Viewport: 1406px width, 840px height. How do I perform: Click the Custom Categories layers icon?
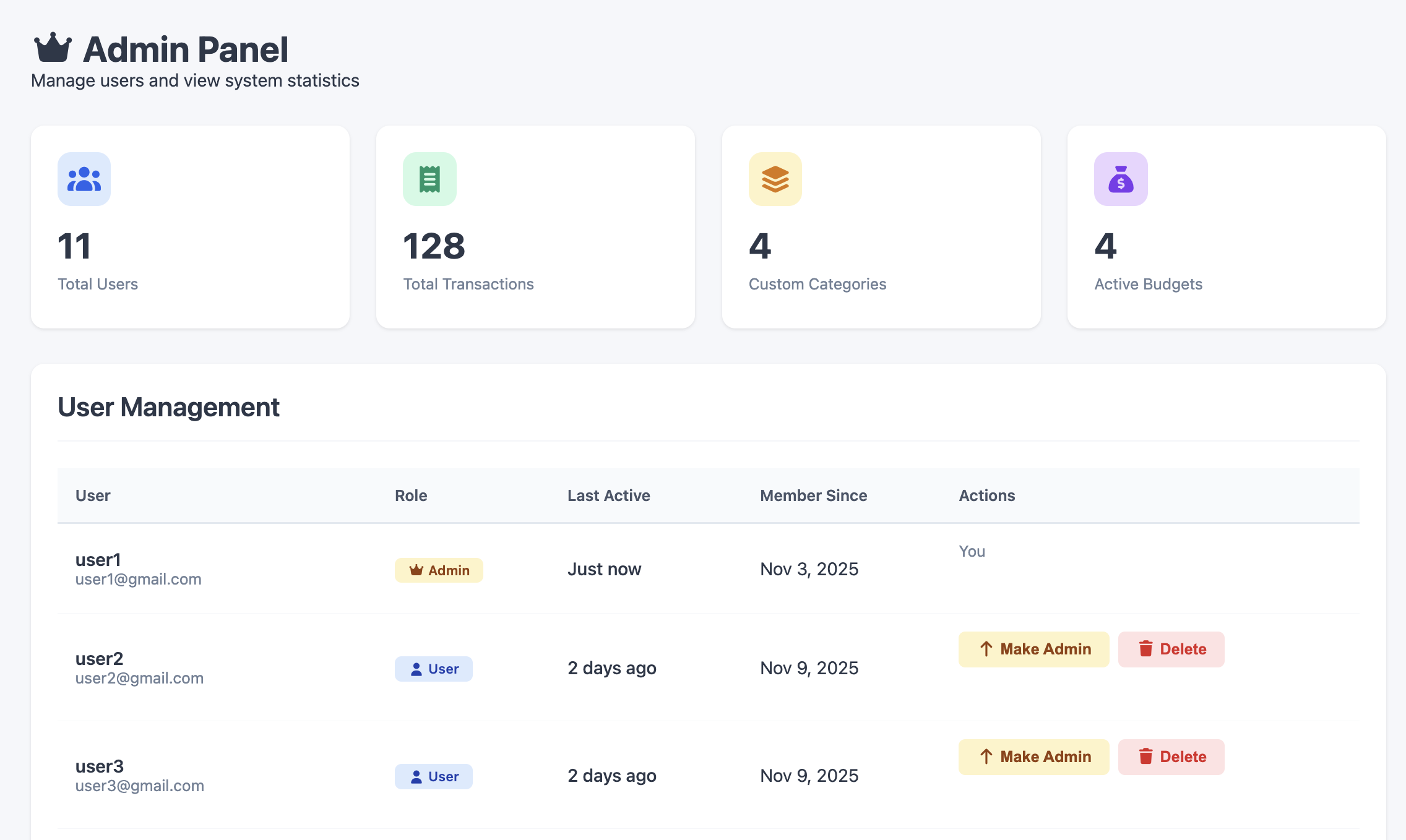[775, 179]
